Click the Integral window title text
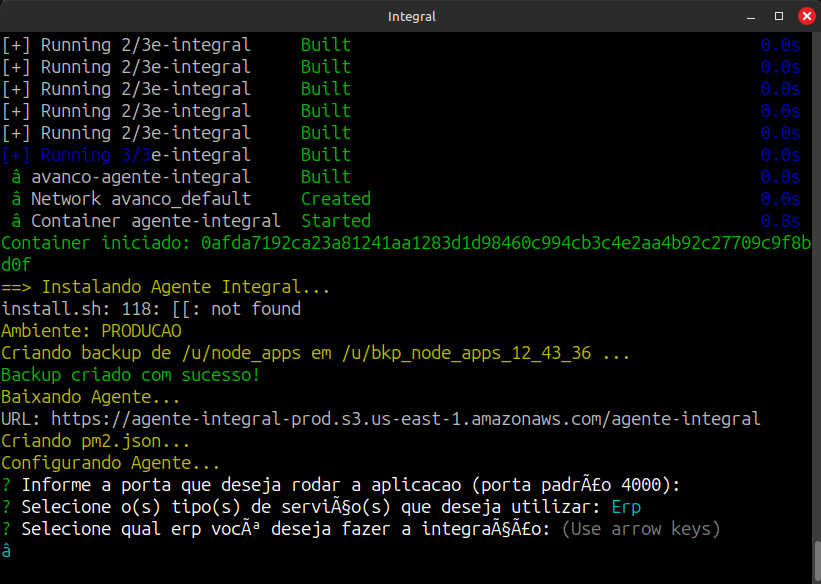 [411, 16]
